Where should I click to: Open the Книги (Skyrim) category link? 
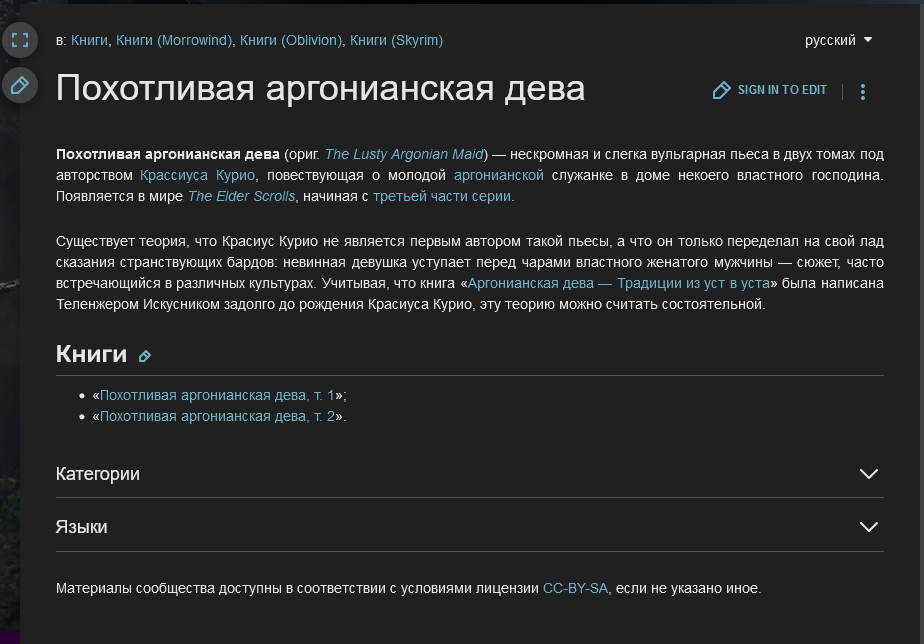pos(397,40)
